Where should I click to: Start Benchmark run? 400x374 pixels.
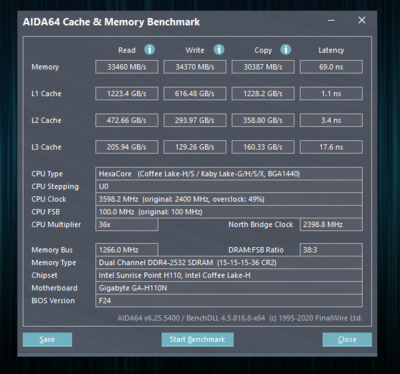tap(197, 339)
